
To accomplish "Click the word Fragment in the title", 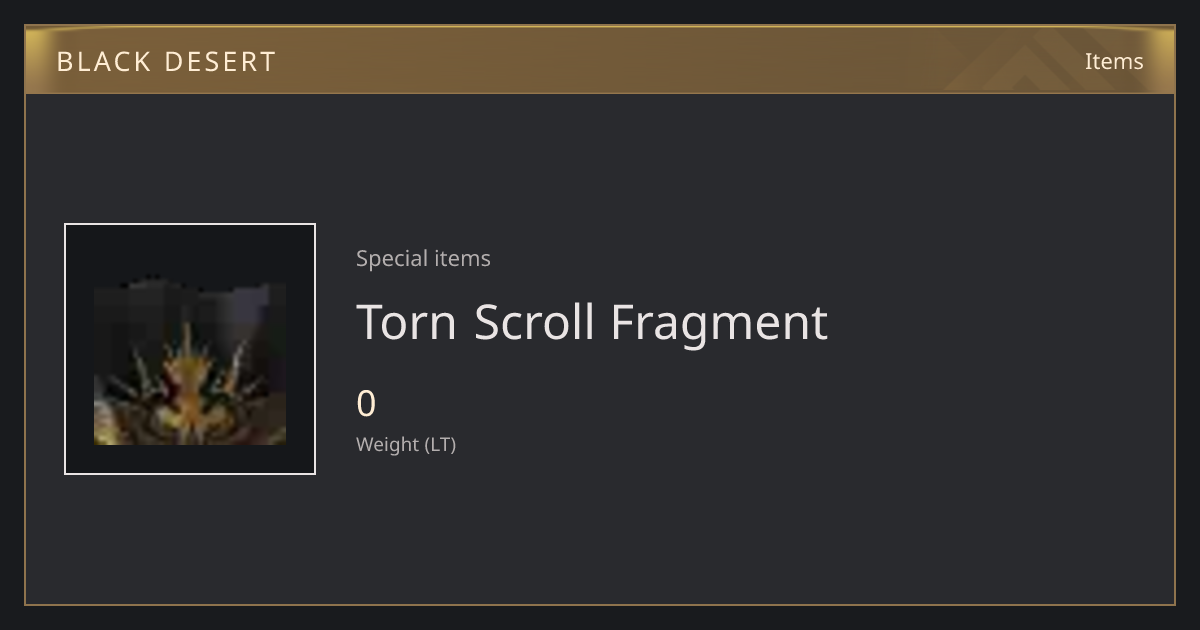I will pyautogui.click(x=719, y=324).
